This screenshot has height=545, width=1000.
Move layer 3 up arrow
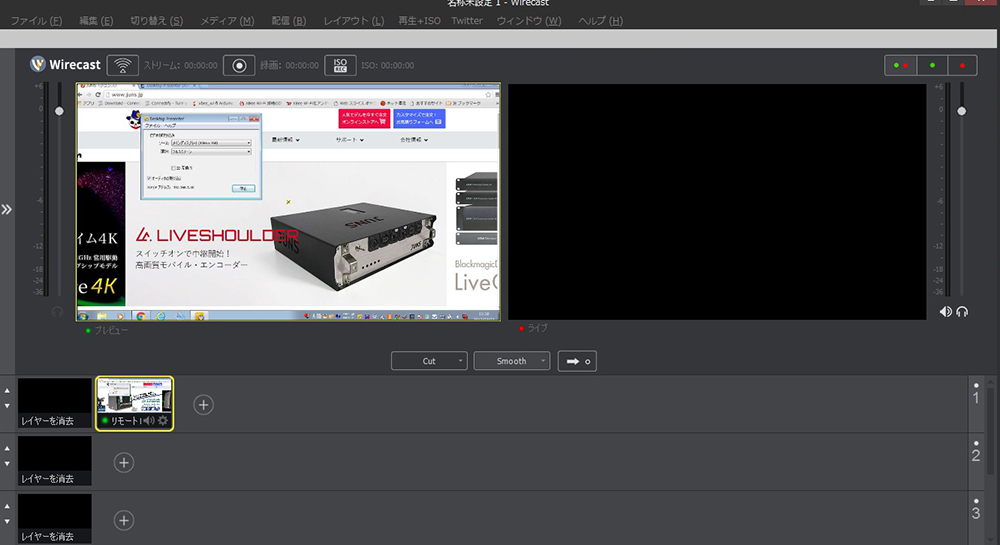click(x=7, y=506)
